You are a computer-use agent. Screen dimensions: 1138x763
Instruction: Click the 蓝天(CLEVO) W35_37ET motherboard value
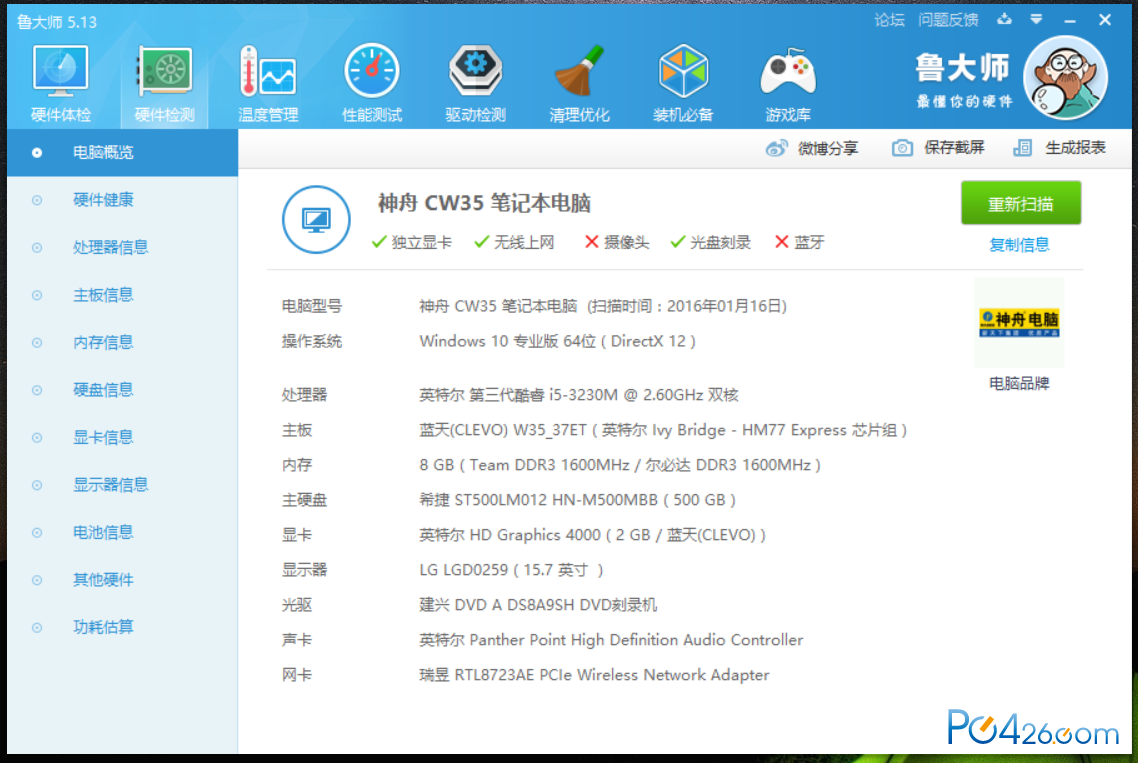point(663,431)
